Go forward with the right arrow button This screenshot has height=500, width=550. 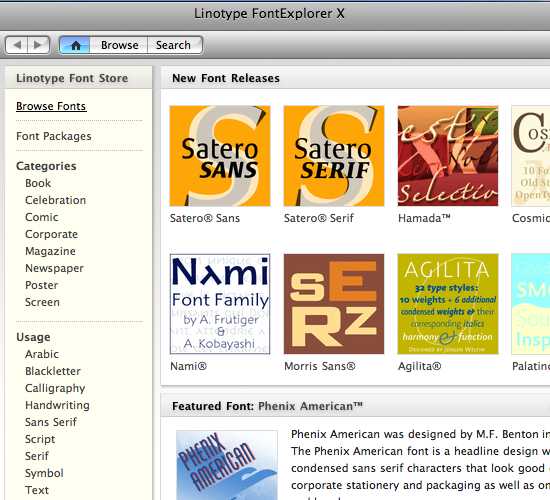click(x=38, y=45)
